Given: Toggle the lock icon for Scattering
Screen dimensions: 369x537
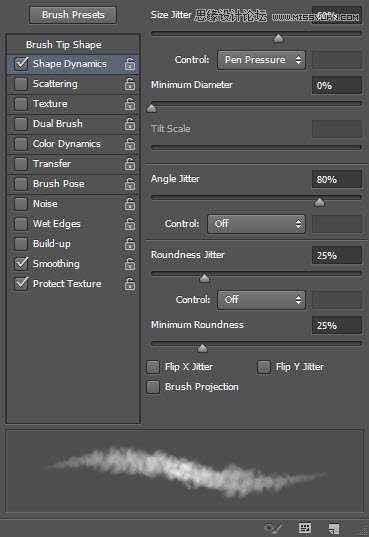Looking at the screenshot, I should tap(130, 84).
